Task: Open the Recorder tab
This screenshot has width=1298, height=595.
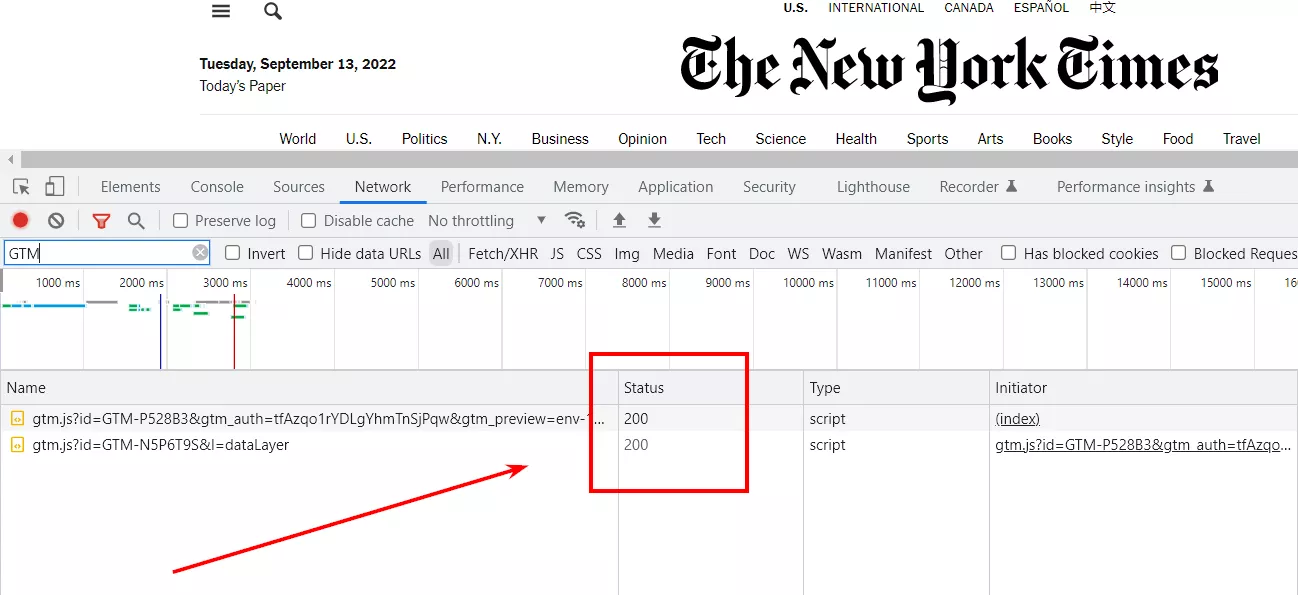Action: coord(978,187)
